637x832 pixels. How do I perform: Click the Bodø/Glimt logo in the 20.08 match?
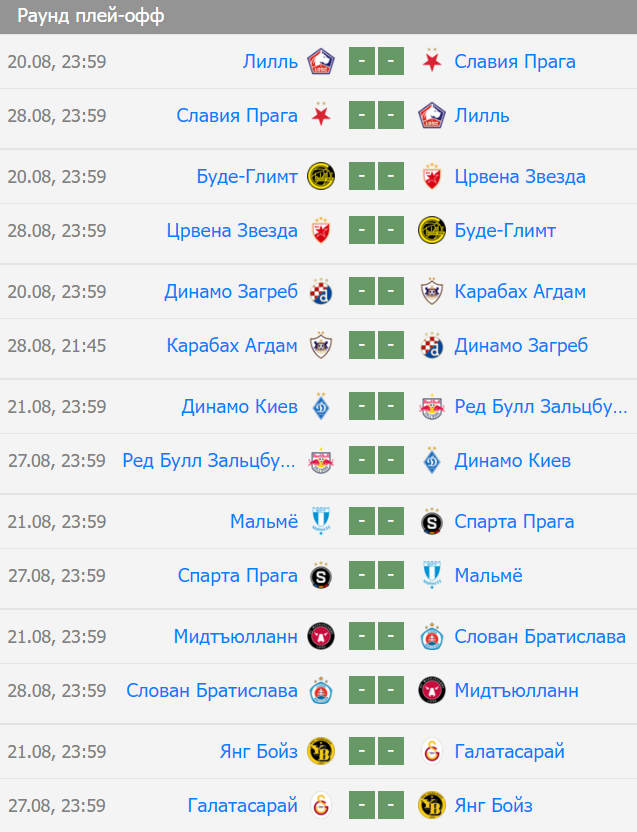321,176
